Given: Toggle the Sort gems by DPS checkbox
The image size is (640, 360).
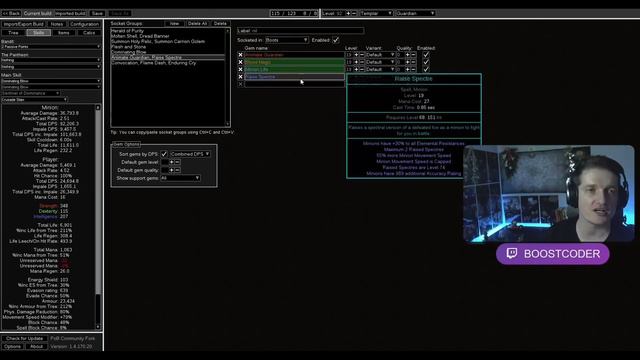Looking at the screenshot, I should pyautogui.click(x=164, y=154).
